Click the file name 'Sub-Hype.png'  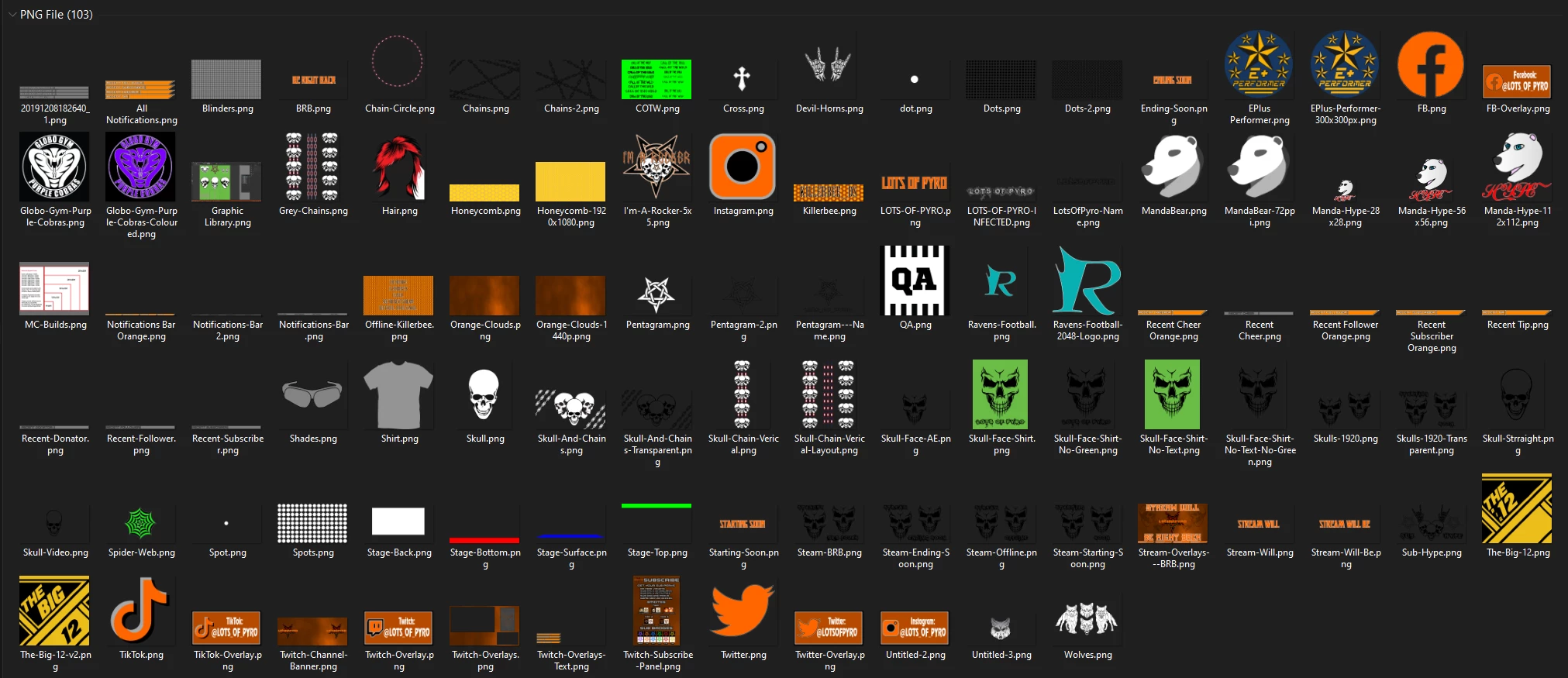tap(1432, 552)
